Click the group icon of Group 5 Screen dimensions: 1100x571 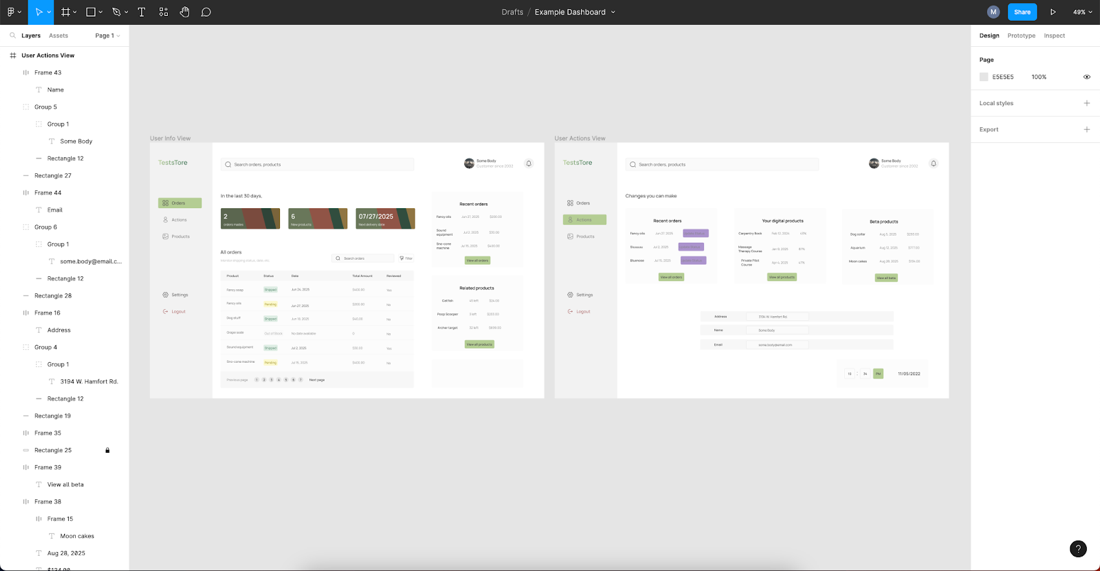pos(26,107)
